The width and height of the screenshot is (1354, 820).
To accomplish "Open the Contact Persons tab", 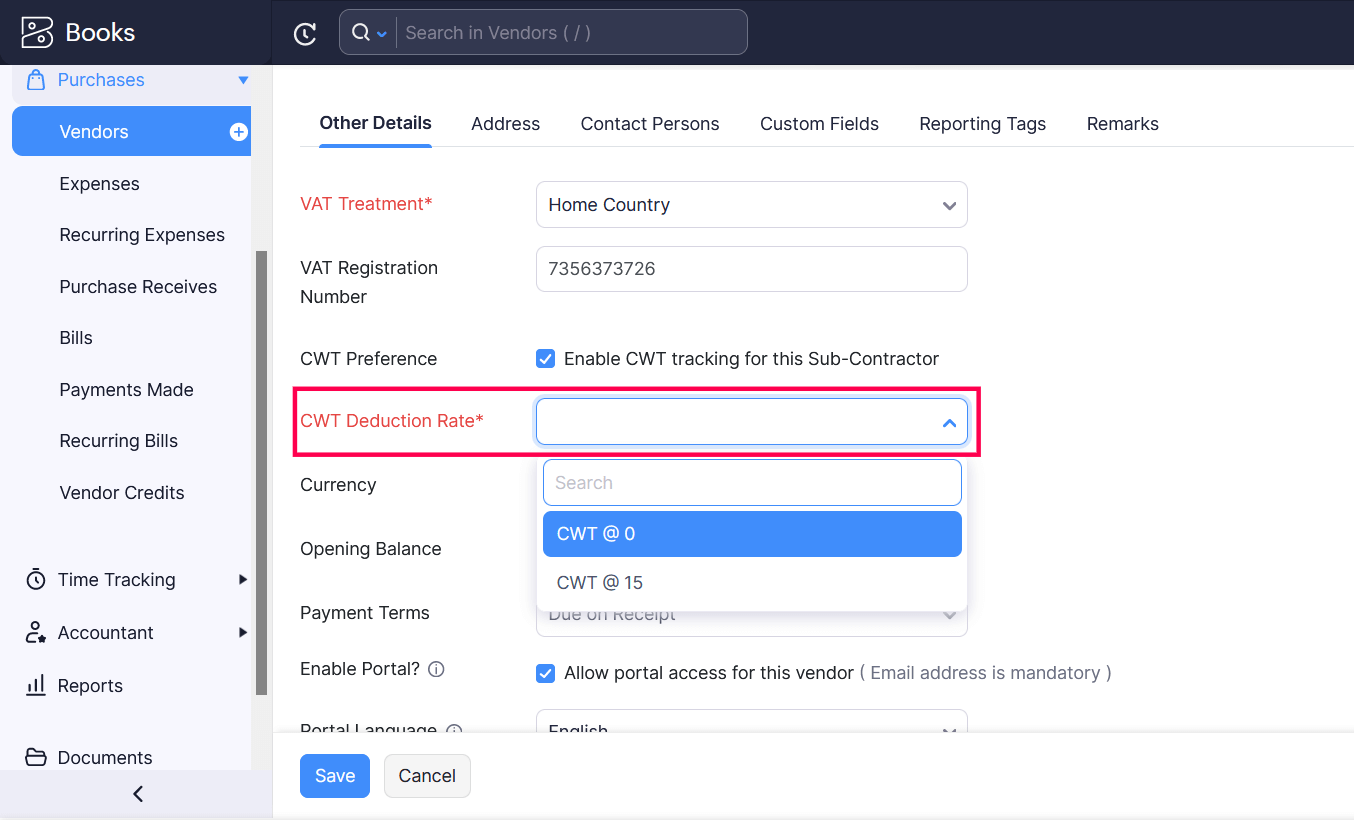I will [x=650, y=124].
